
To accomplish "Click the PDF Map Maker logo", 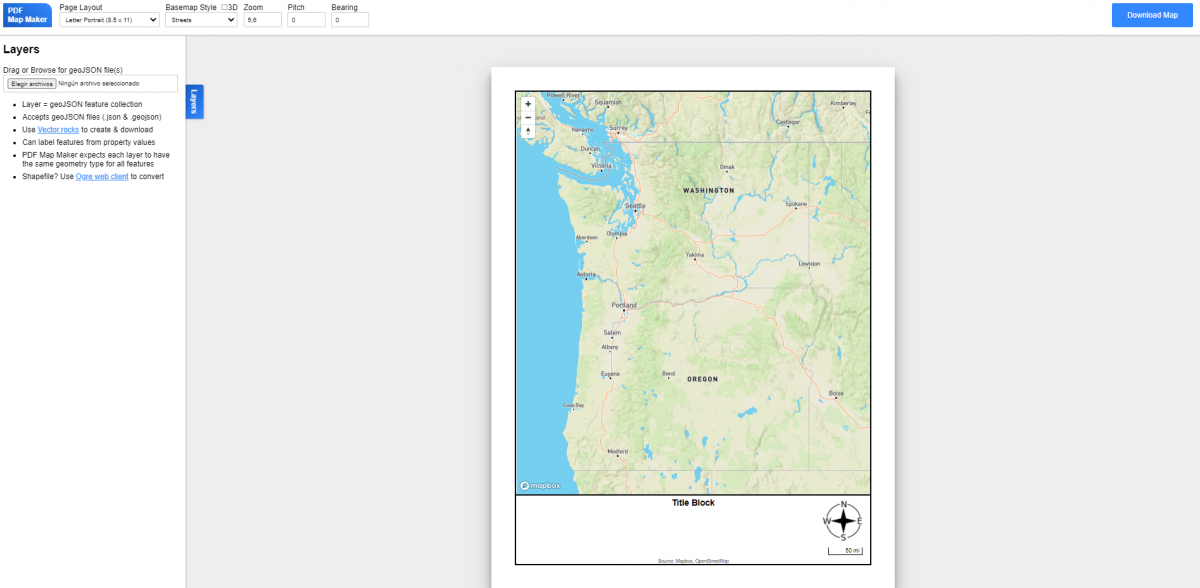I will (x=26, y=14).
